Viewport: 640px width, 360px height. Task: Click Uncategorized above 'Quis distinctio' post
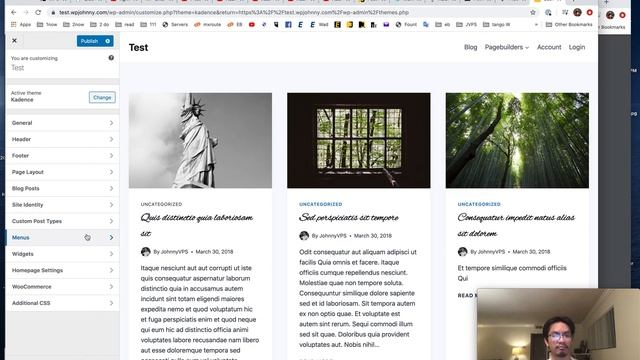coord(161,204)
